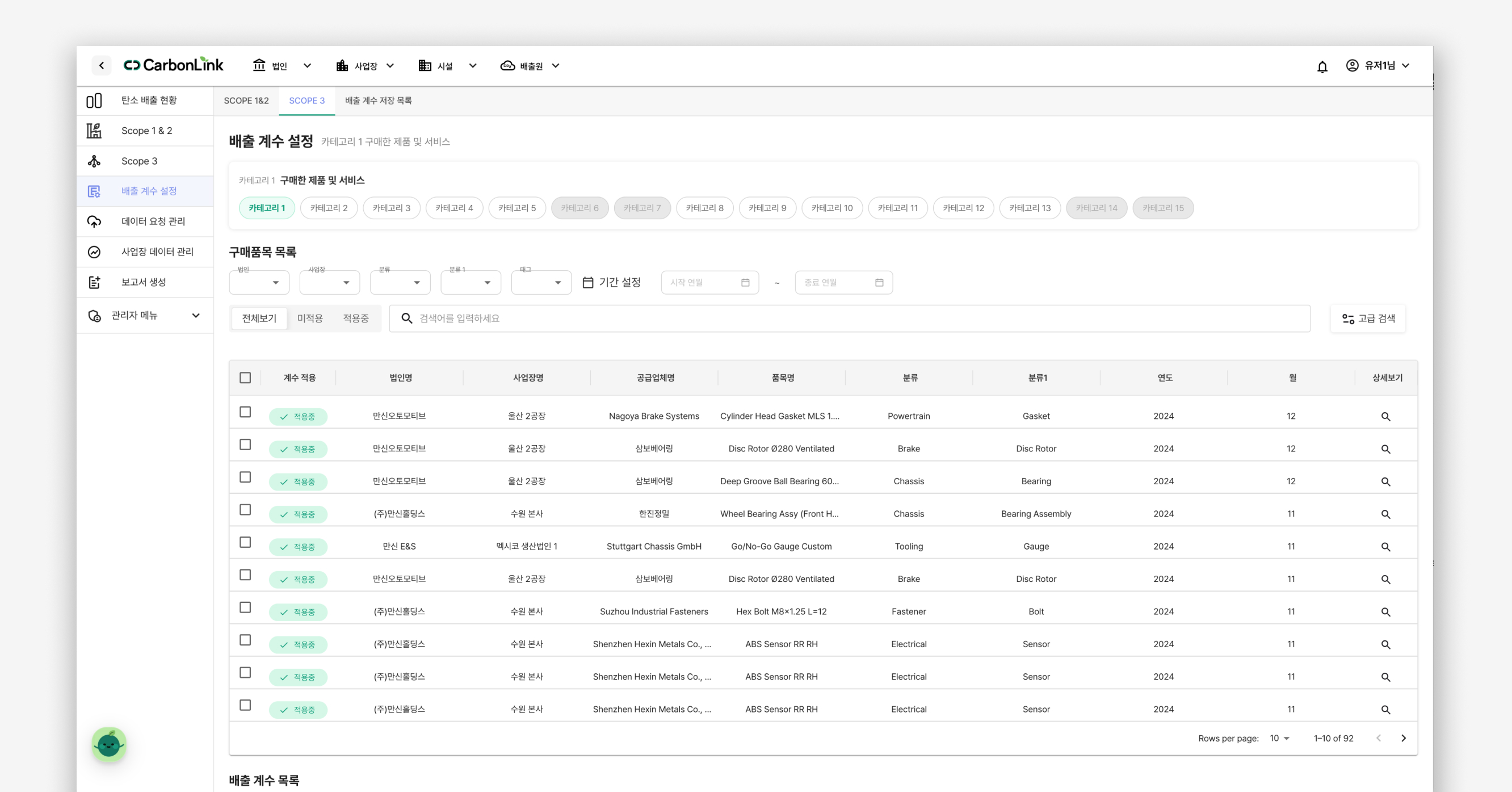Click the 보고서 생성 document icon
Screen dimensions: 1512x792
pos(94,282)
